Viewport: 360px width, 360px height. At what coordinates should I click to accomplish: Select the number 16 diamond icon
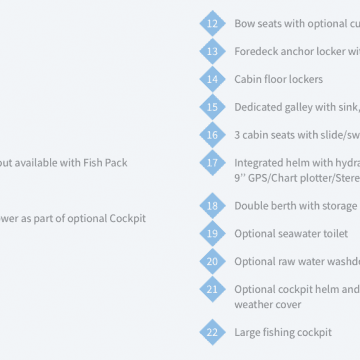pos(212,135)
